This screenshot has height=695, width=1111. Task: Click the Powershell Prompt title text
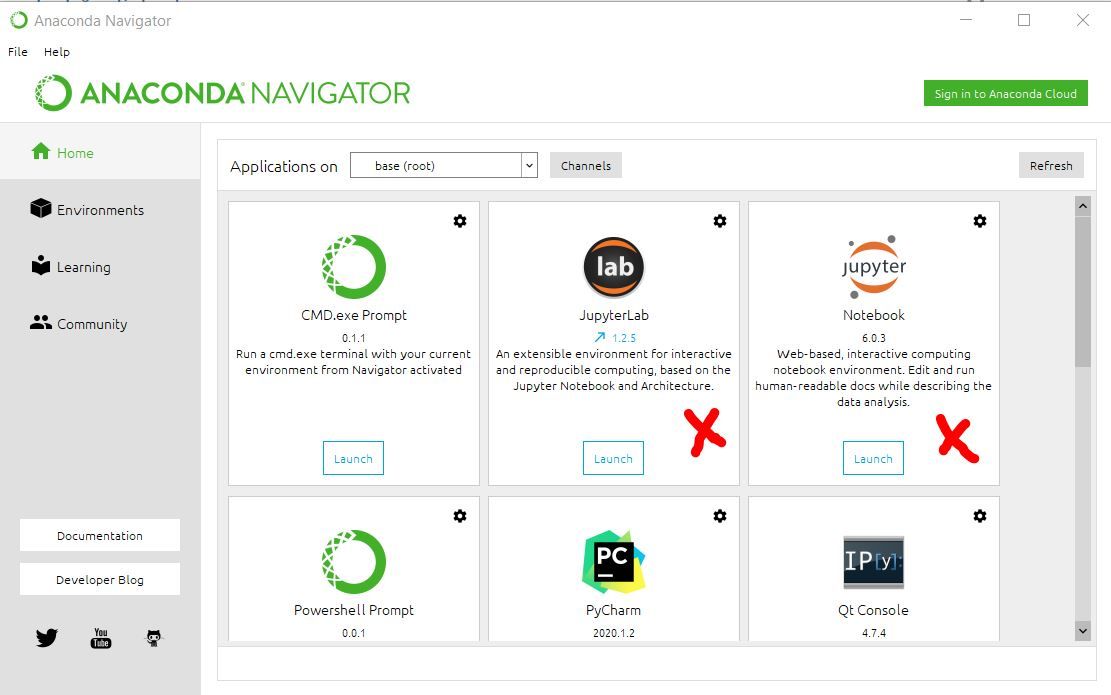click(354, 610)
